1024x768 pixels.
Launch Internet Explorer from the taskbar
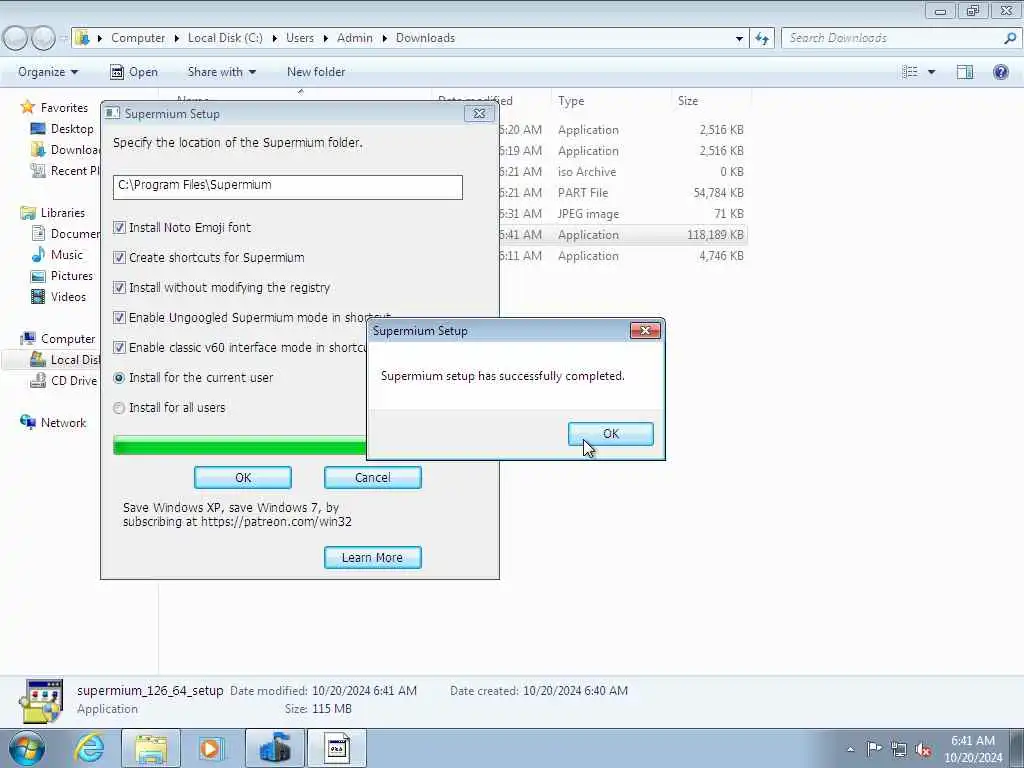coord(89,748)
